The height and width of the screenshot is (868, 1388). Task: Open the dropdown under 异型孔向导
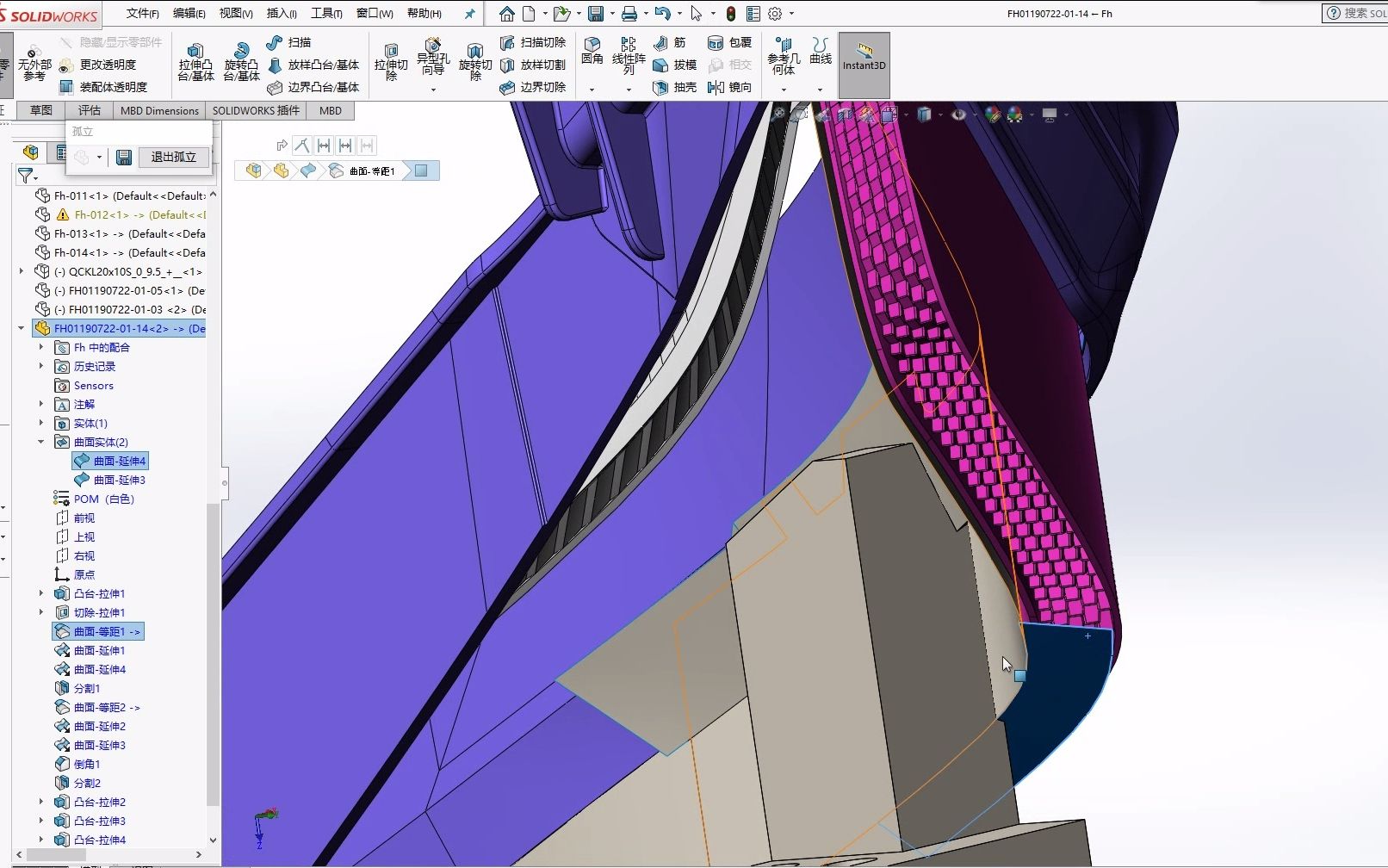[x=433, y=89]
